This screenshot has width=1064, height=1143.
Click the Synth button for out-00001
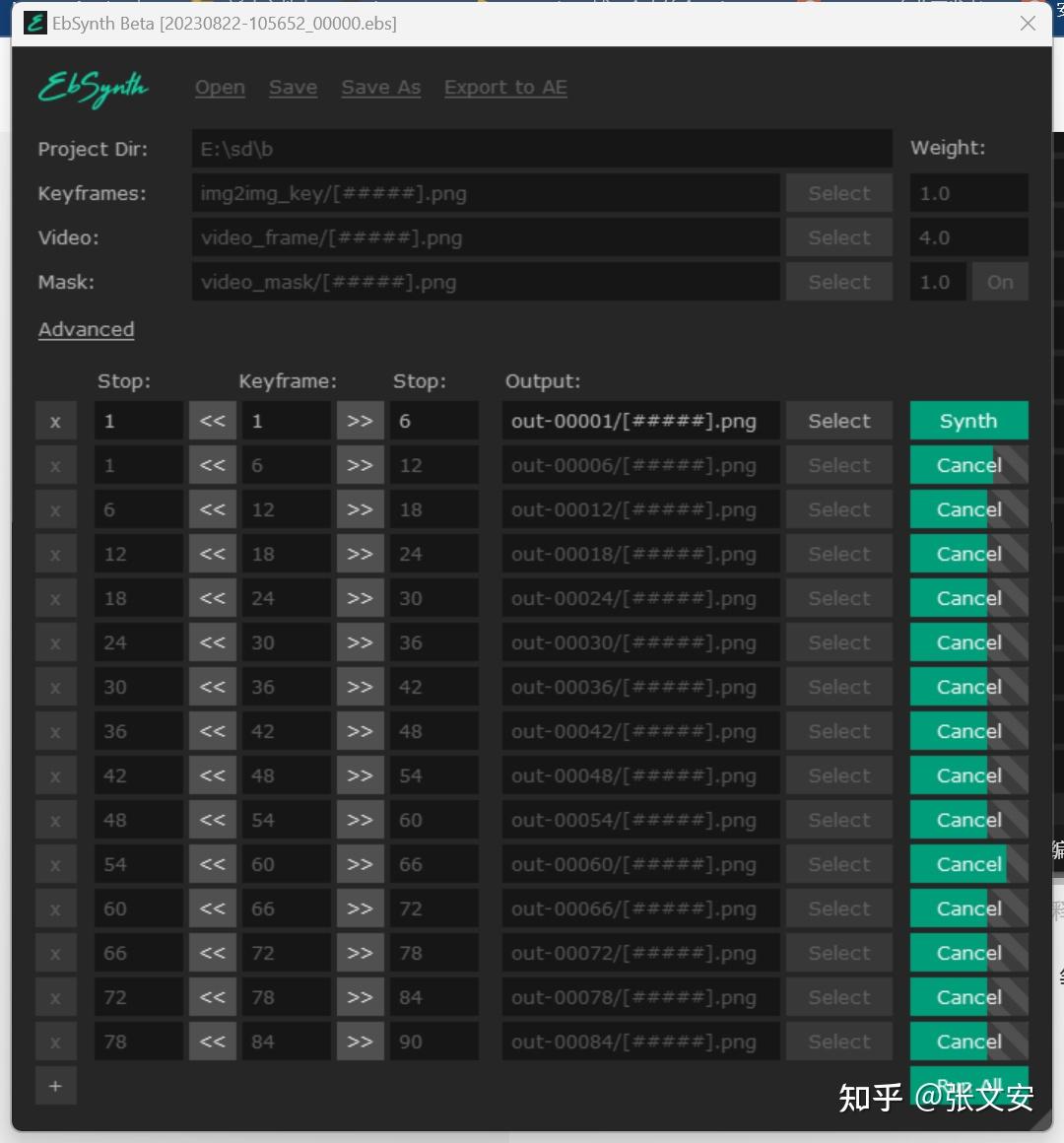click(x=968, y=422)
